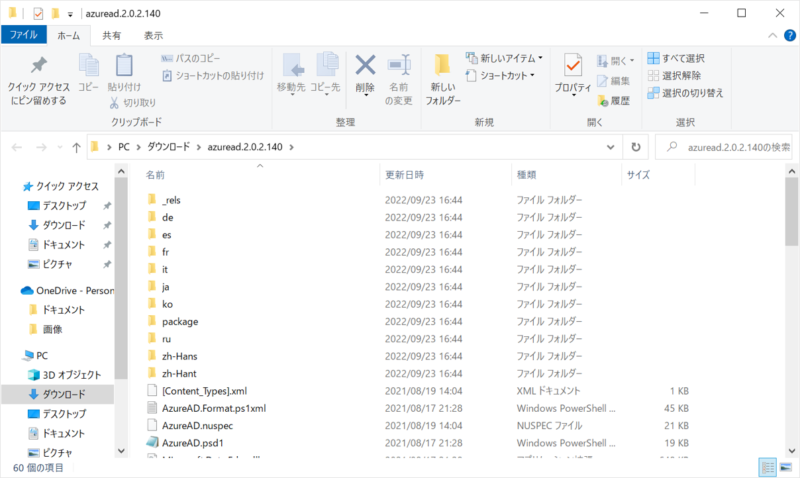Refresh the current folder view

pyautogui.click(x=635, y=147)
